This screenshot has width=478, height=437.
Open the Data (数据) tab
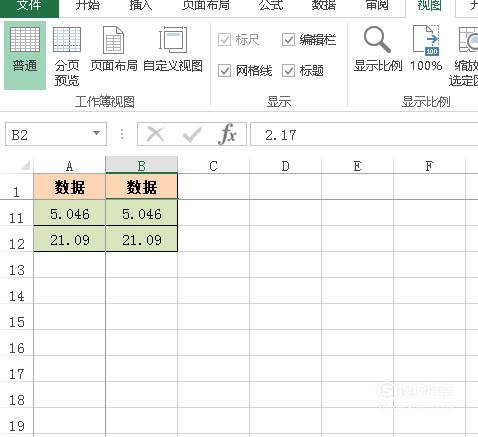(x=324, y=5)
